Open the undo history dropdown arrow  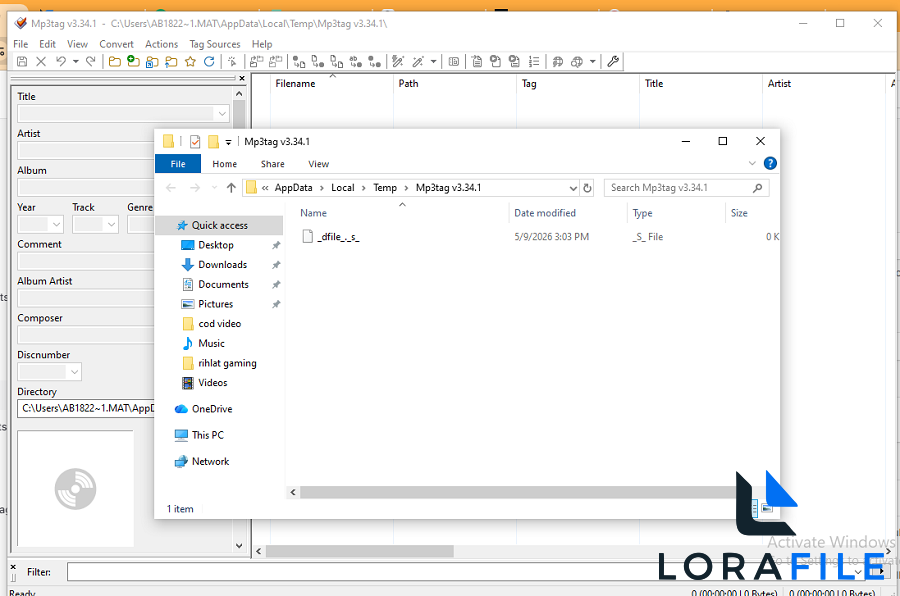pos(75,61)
